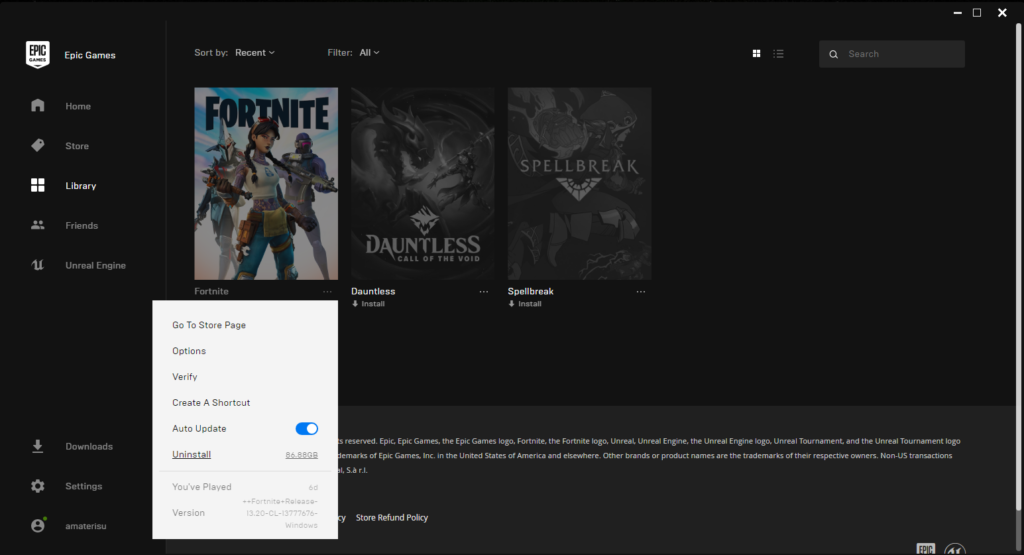Choose Verify in the context menu
Image resolution: width=1024 pixels, height=555 pixels.
185,377
